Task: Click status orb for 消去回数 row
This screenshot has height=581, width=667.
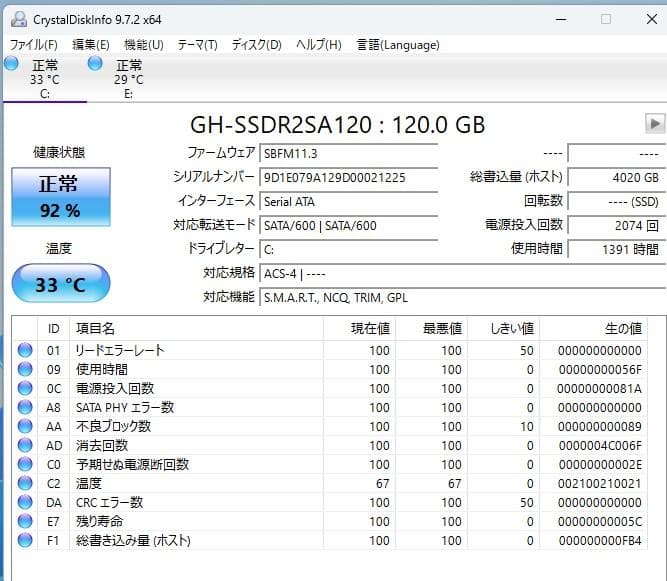Action: tap(25, 445)
